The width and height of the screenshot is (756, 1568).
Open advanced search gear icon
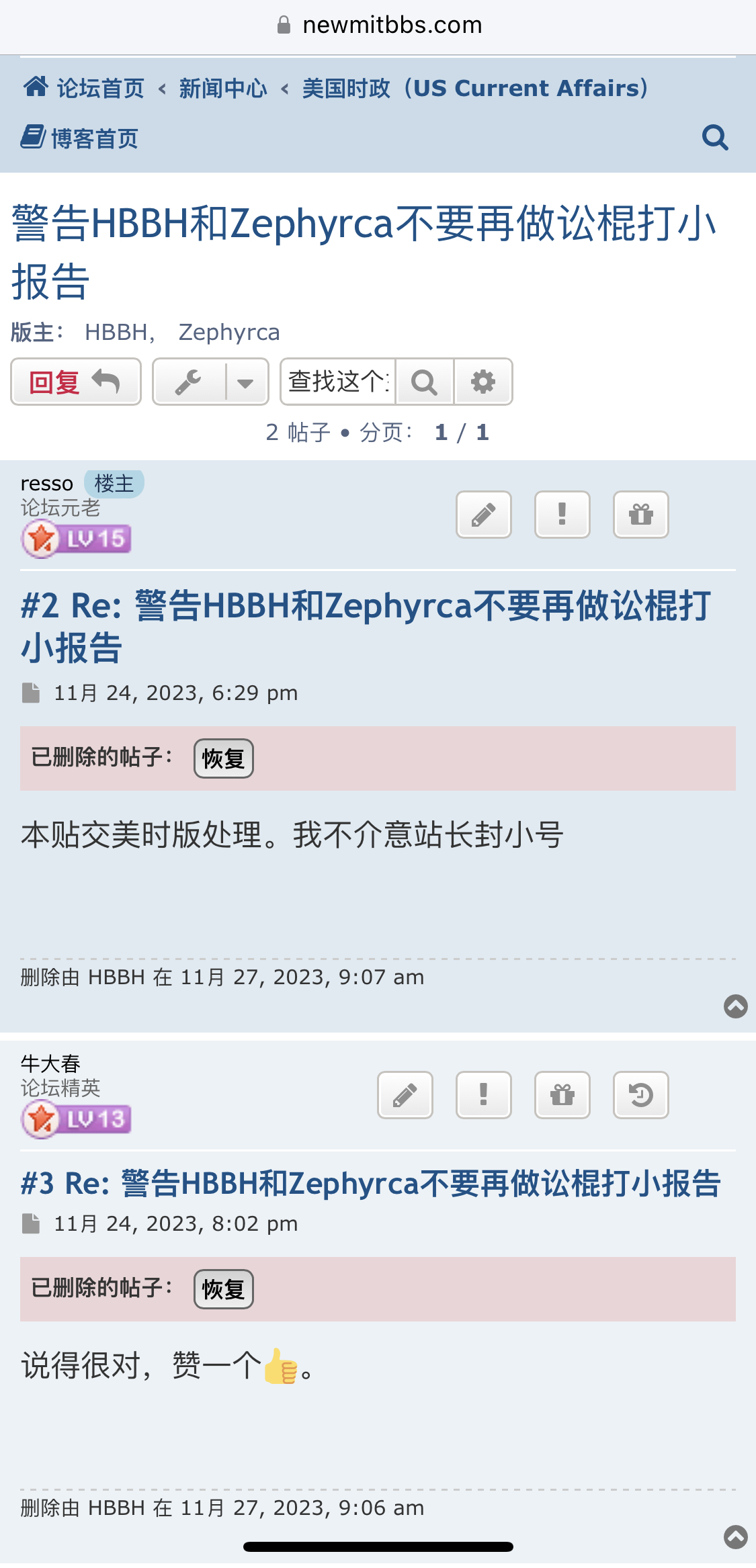(483, 382)
